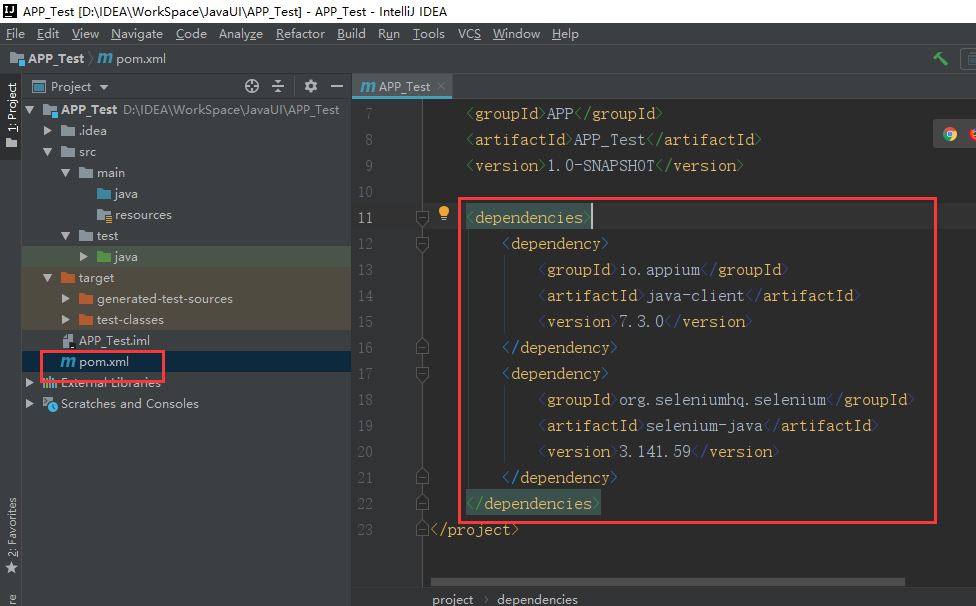
Task: Expand the .idea folder
Action: (48, 131)
